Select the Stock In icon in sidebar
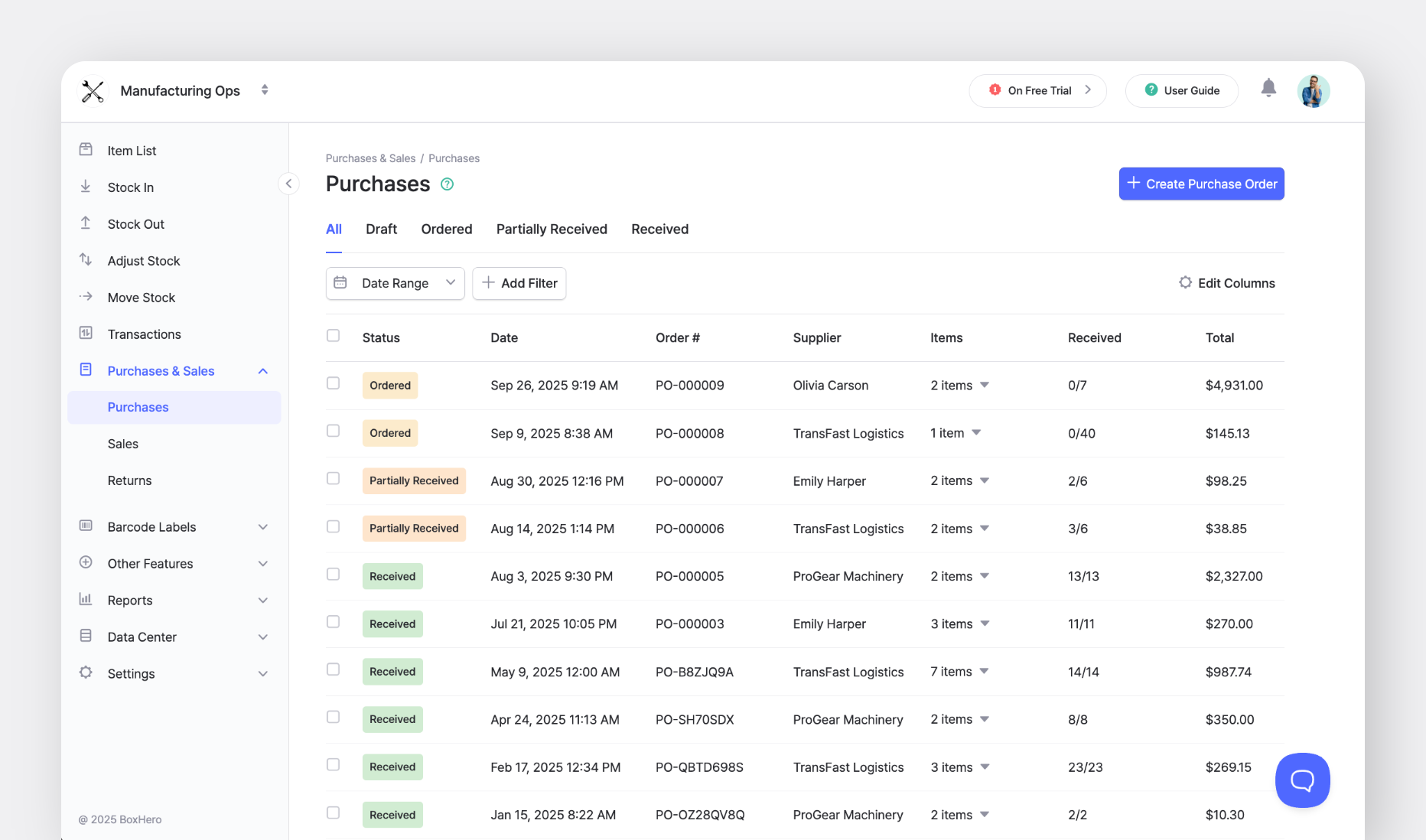 click(86, 187)
